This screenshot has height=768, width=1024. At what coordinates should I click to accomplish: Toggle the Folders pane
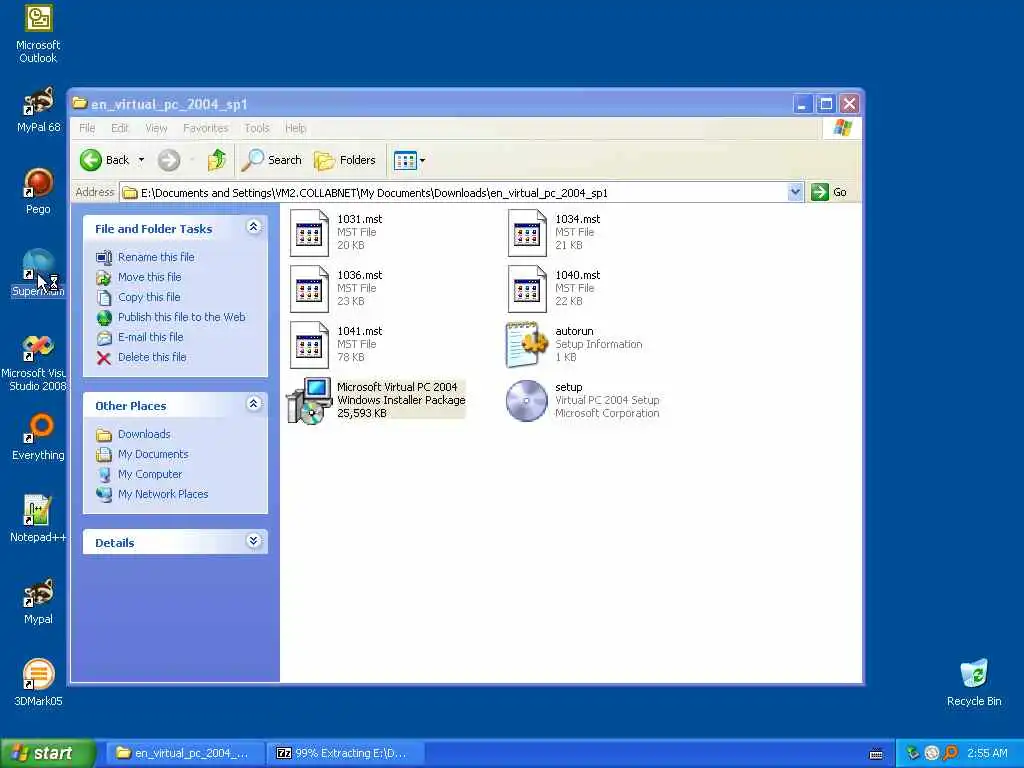(x=345, y=160)
